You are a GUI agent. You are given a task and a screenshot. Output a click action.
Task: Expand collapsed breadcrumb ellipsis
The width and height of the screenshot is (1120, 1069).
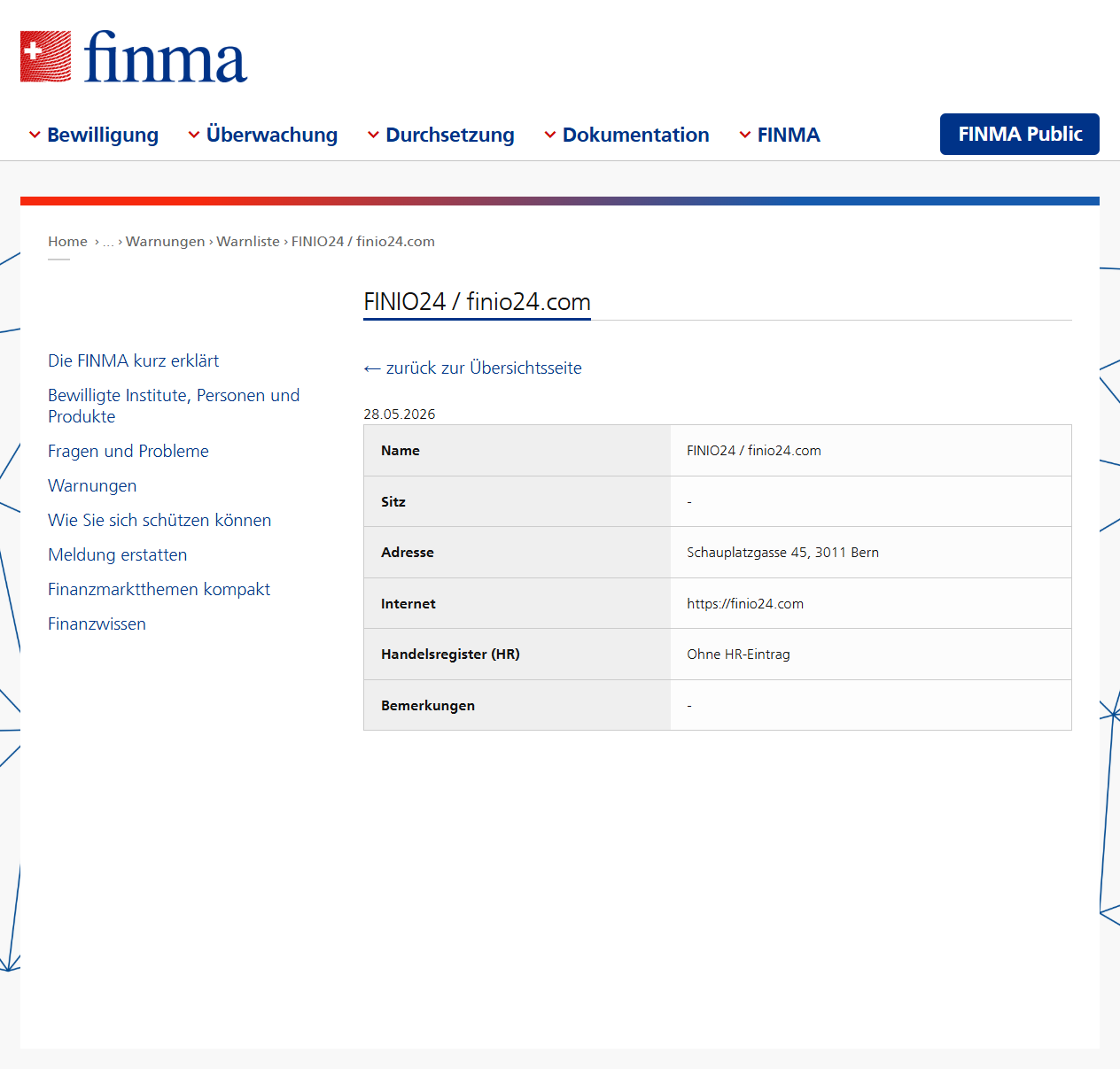pos(108,242)
